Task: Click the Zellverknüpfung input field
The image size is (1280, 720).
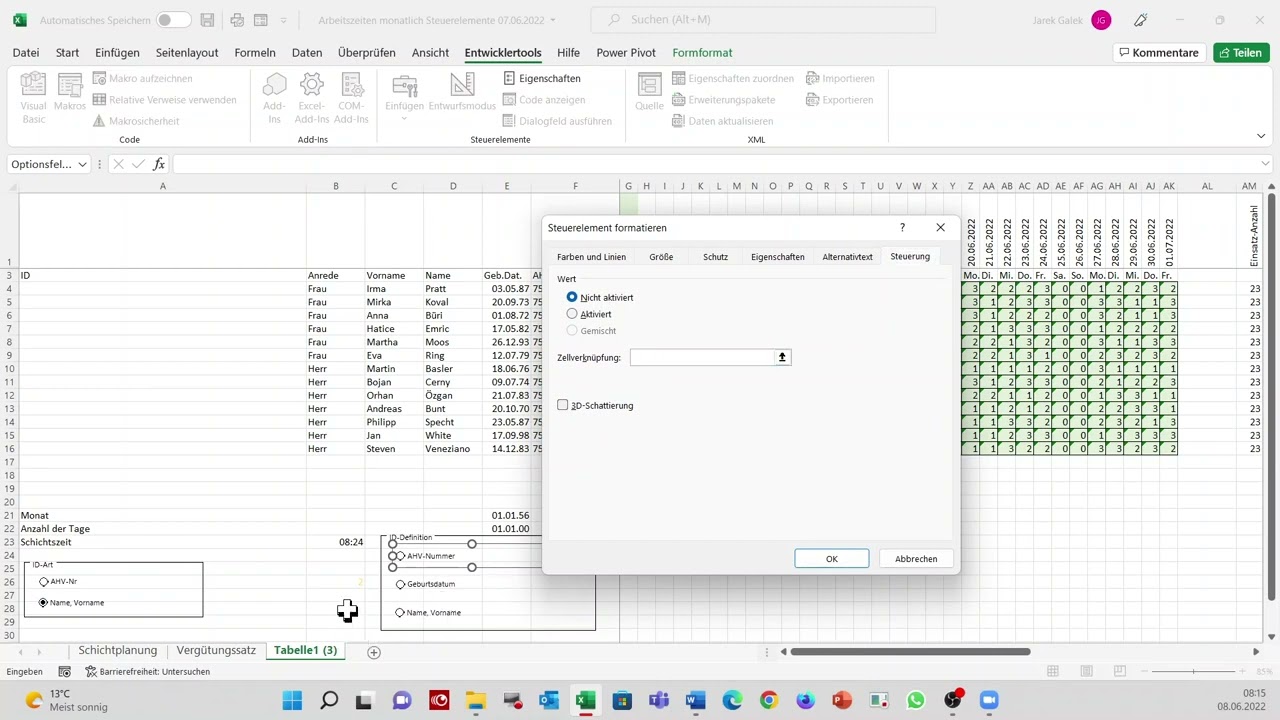Action: coord(702,357)
